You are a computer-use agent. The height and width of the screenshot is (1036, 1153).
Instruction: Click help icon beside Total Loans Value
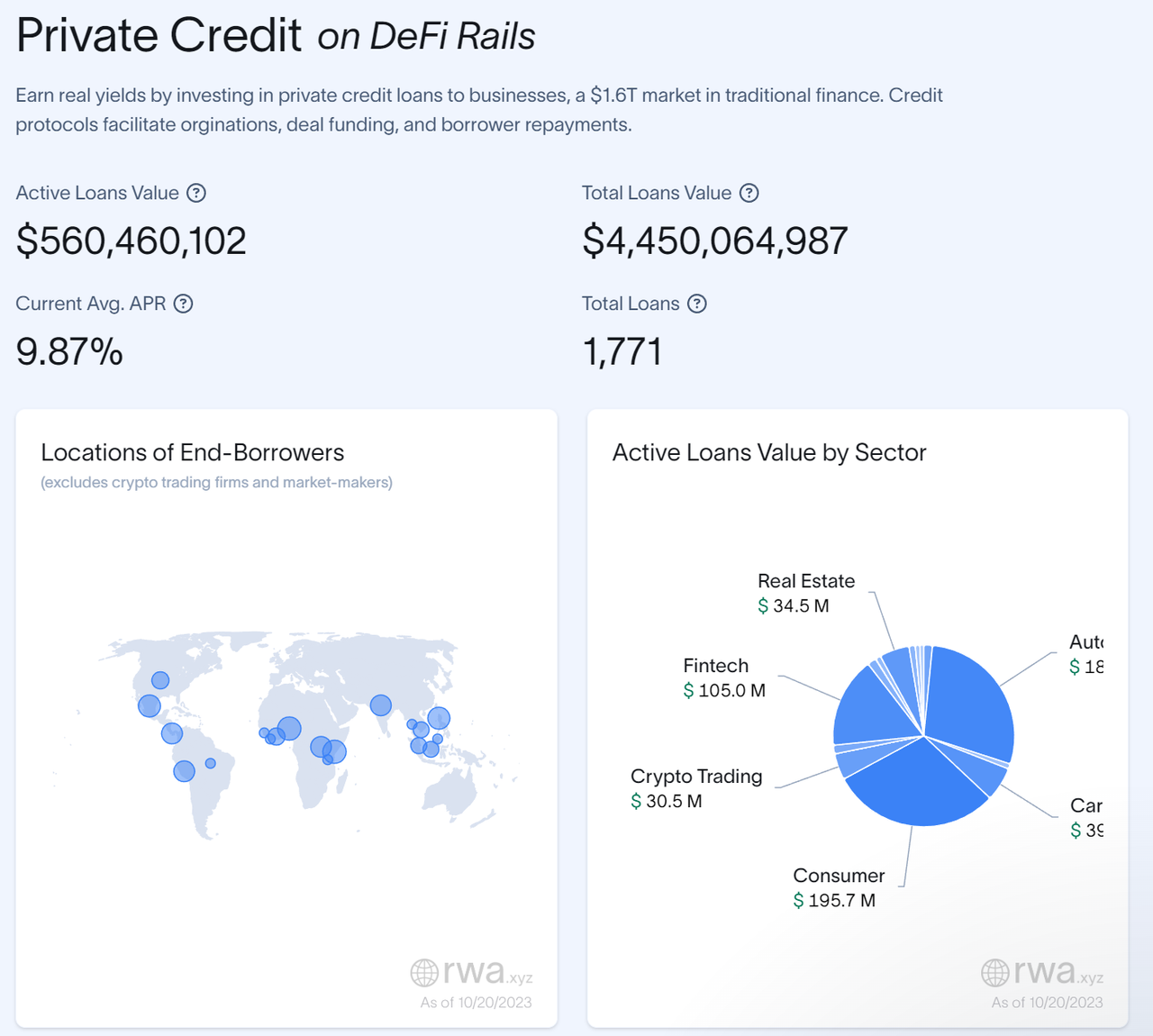coord(749,193)
